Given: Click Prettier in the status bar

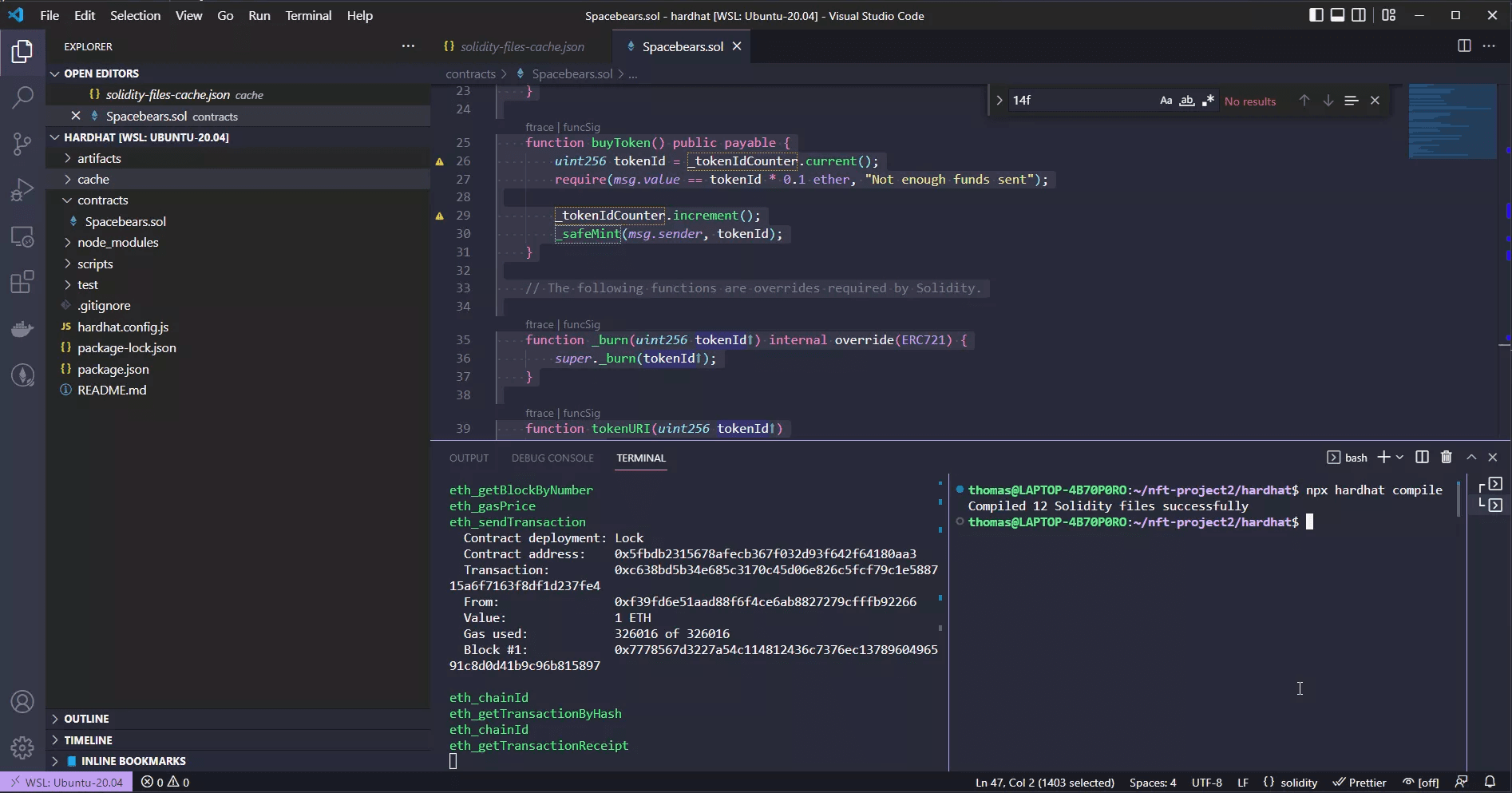Looking at the screenshot, I should pos(1359,783).
